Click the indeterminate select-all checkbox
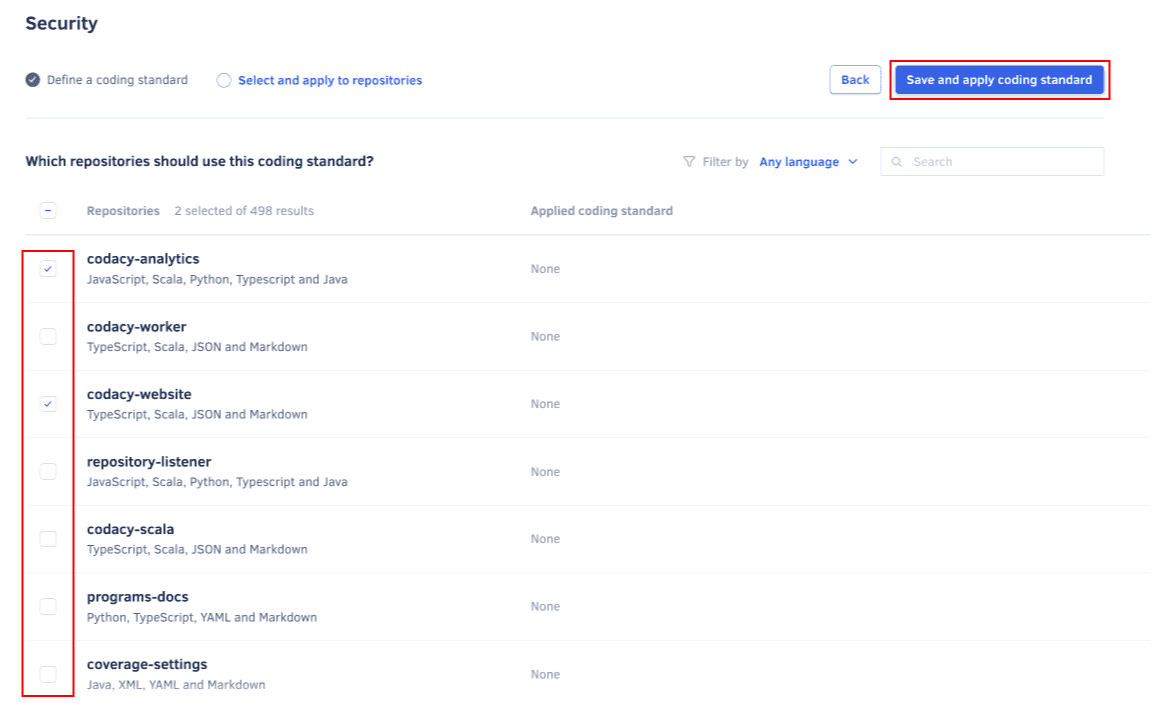 [x=47, y=210]
